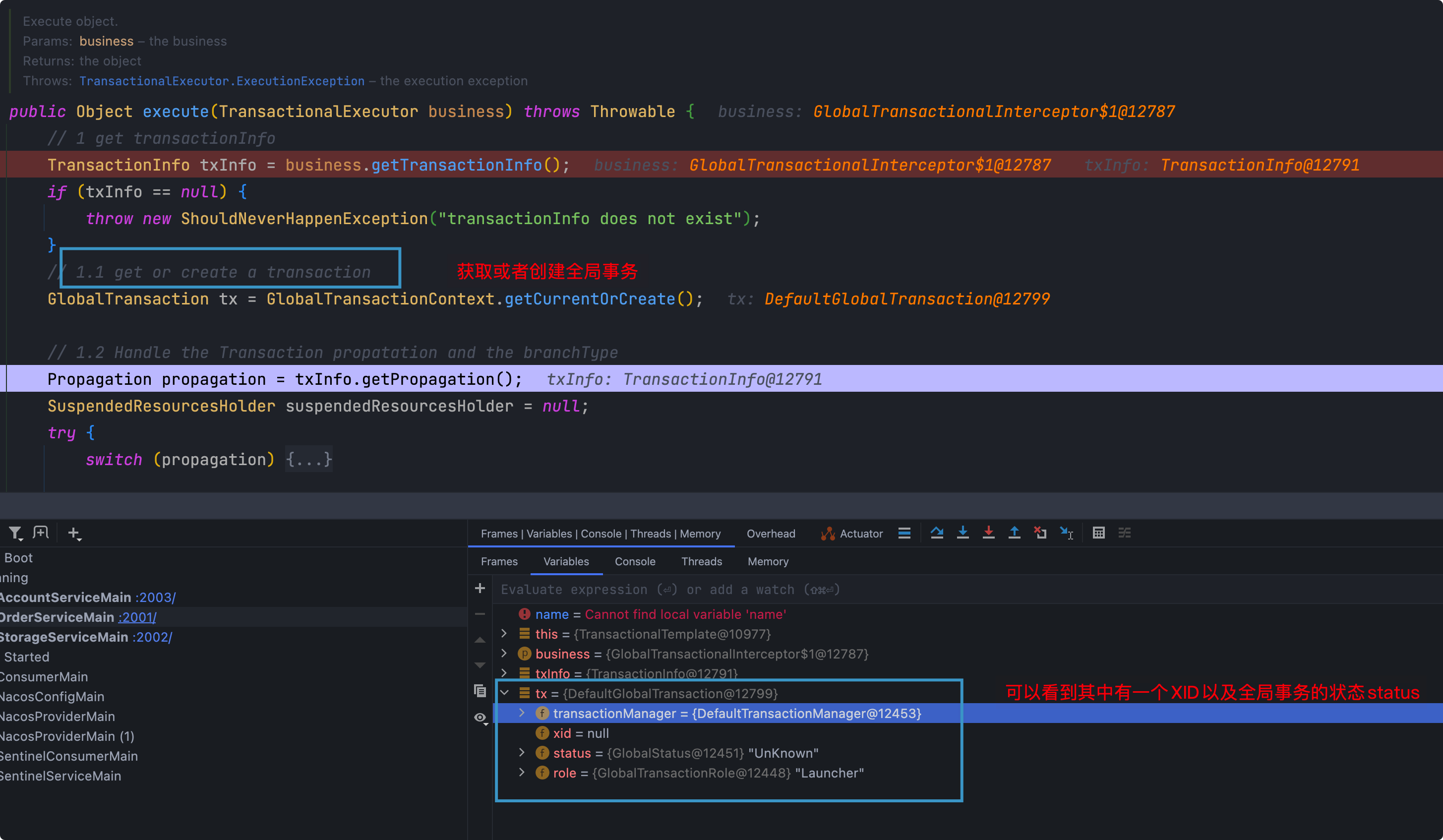Expand the folded switch block
The width and height of the screenshot is (1443, 840).
point(308,459)
